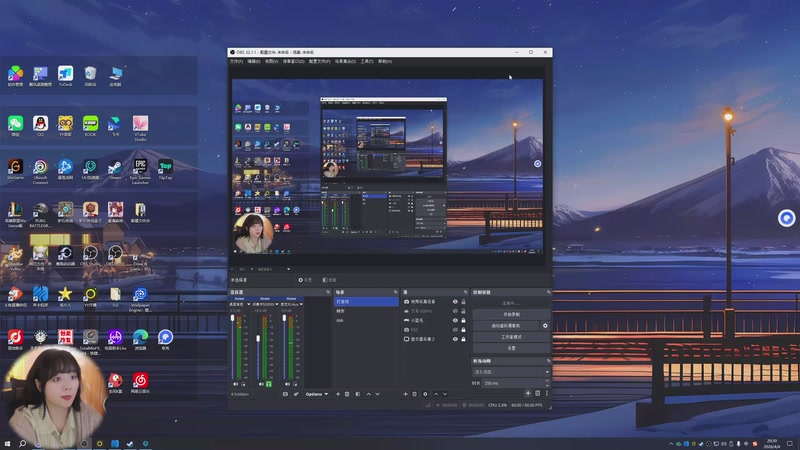Screen dimensions: 800x450
Task: Select the 666 scene in scenes list
Action: coord(366,320)
